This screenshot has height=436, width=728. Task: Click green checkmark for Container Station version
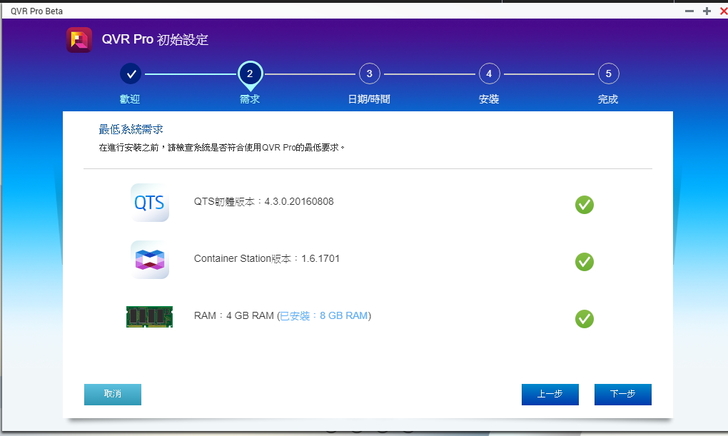(584, 262)
